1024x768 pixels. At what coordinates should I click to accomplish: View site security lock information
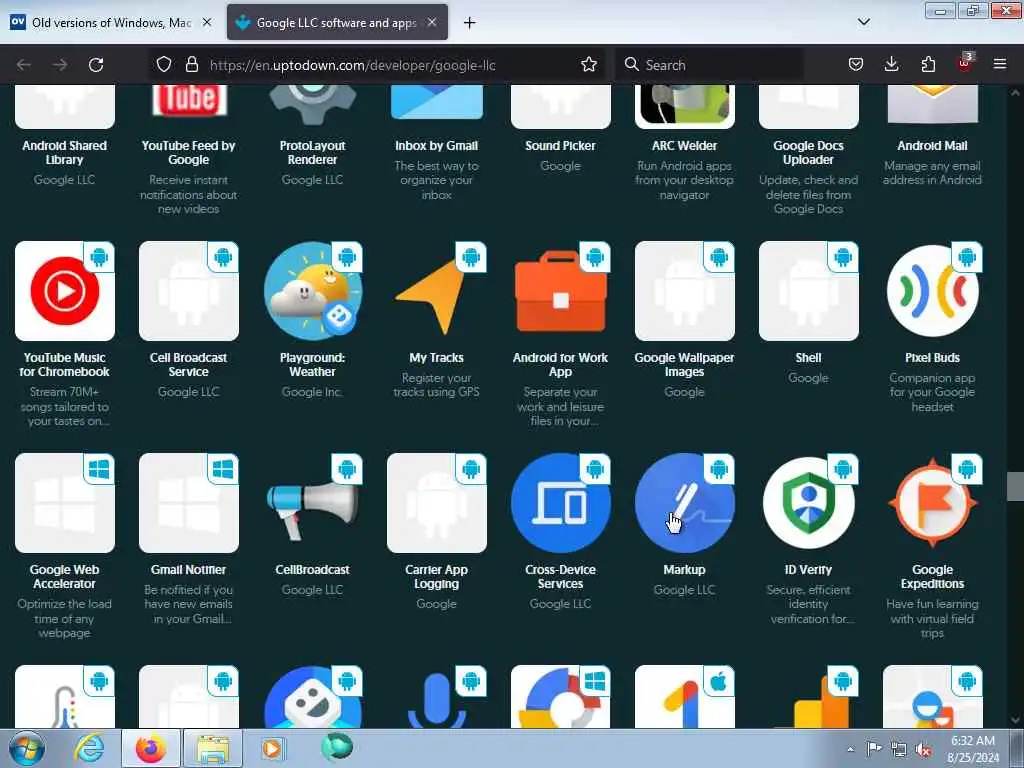(x=191, y=65)
